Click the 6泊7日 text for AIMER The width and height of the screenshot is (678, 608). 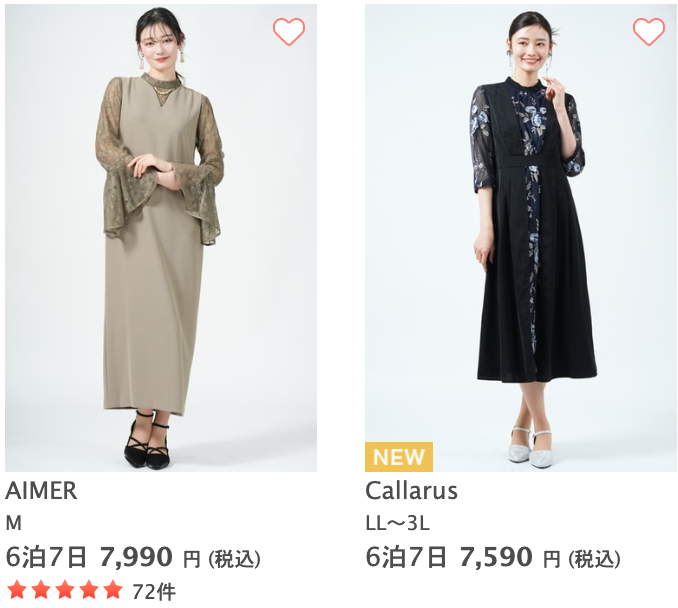point(46,557)
